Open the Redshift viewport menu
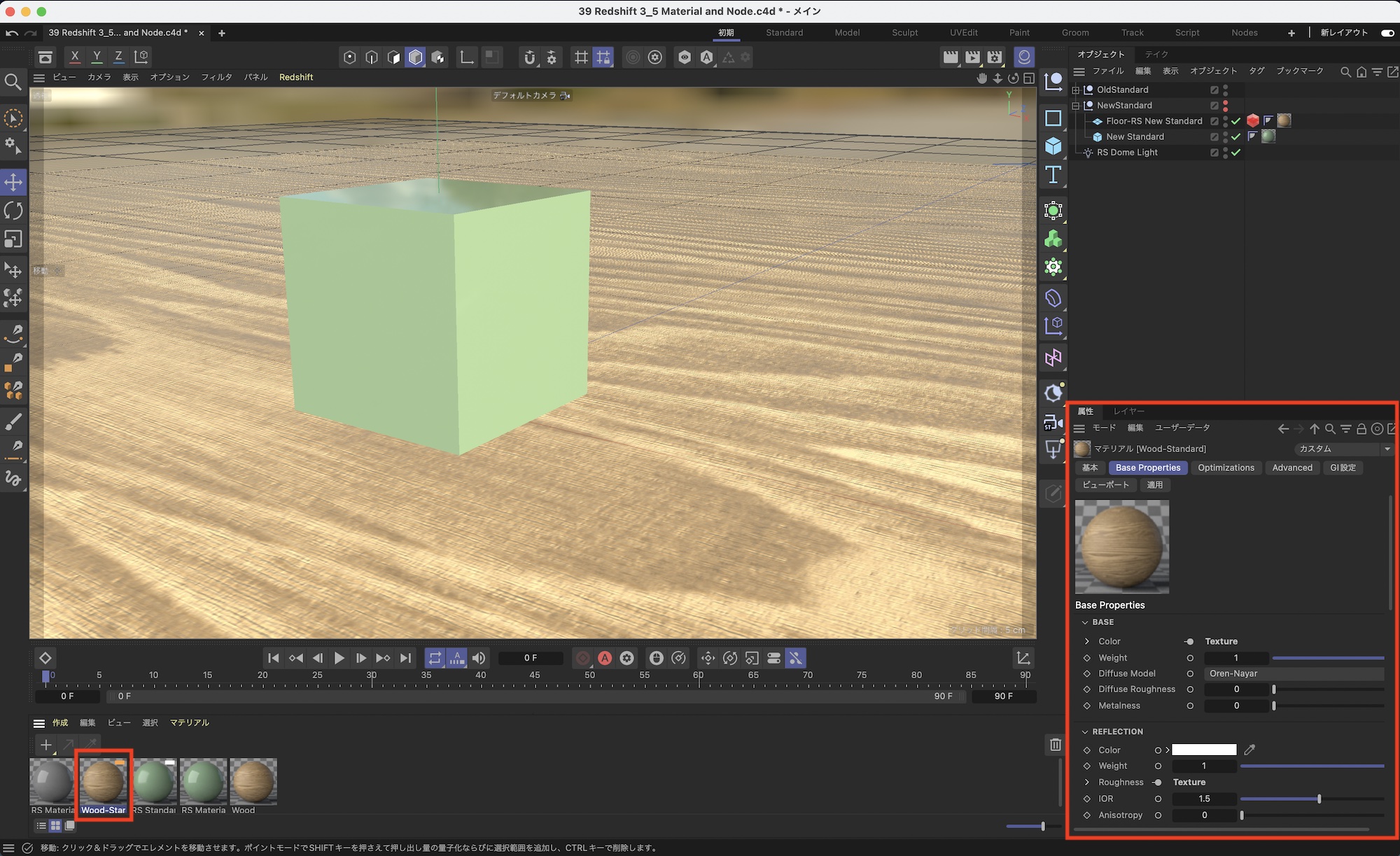This screenshot has width=1400, height=856. point(295,77)
